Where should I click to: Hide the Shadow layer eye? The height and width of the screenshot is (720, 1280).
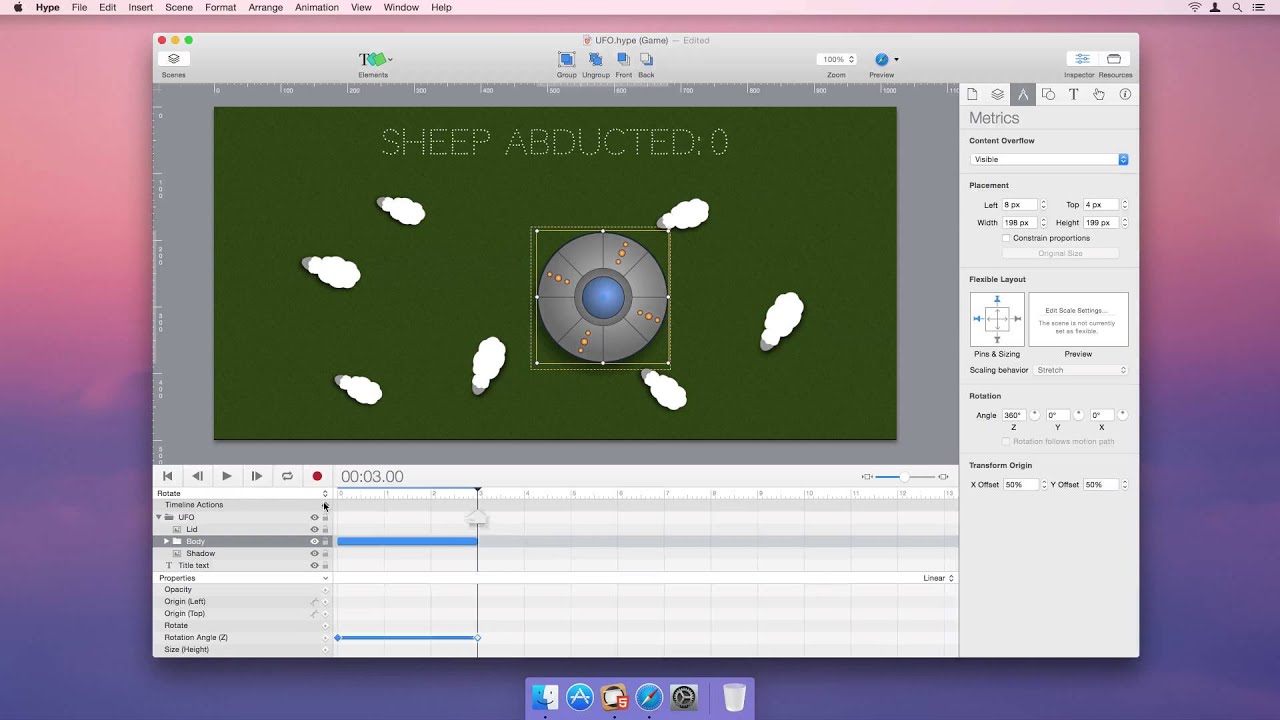[314, 553]
